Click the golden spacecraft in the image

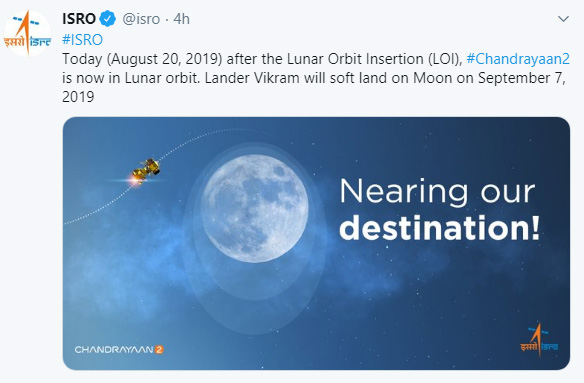146,171
